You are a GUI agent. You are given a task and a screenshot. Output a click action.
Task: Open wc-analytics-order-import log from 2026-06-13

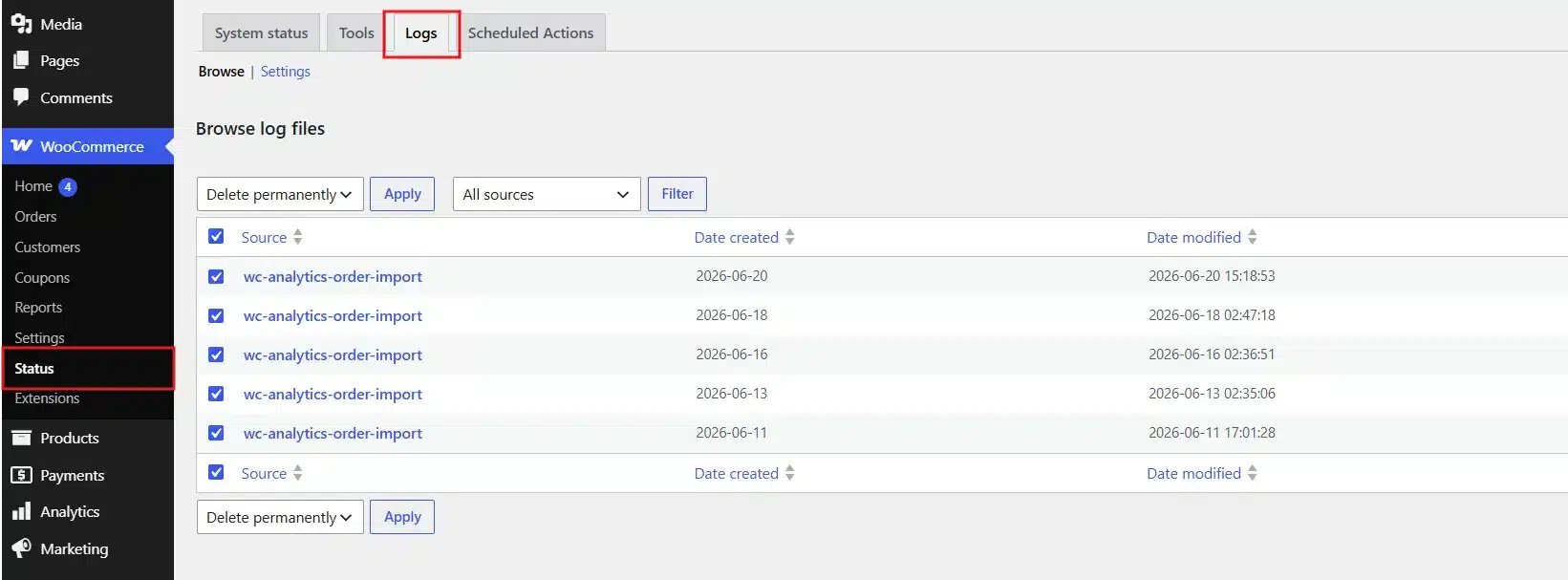coord(333,395)
